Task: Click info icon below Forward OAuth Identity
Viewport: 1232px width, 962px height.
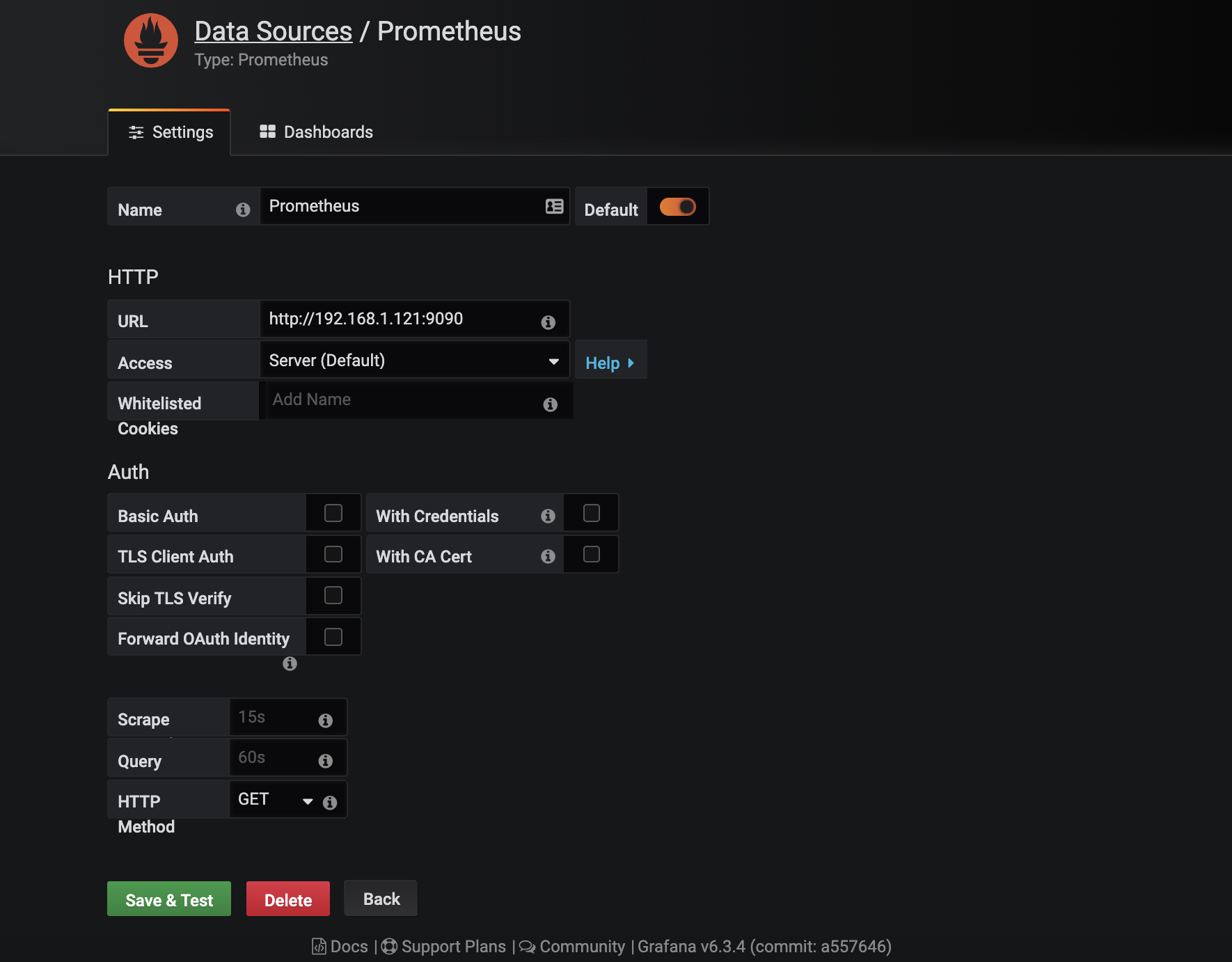Action: pyautogui.click(x=290, y=663)
